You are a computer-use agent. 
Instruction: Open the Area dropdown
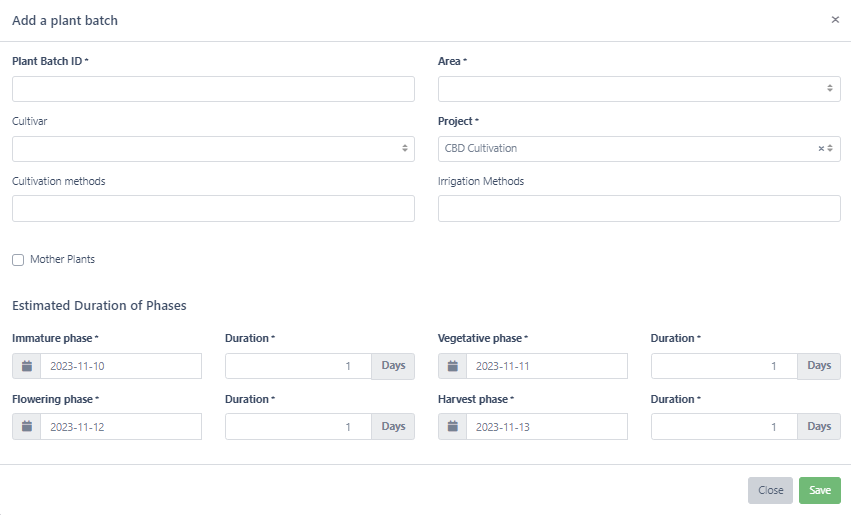[639, 89]
